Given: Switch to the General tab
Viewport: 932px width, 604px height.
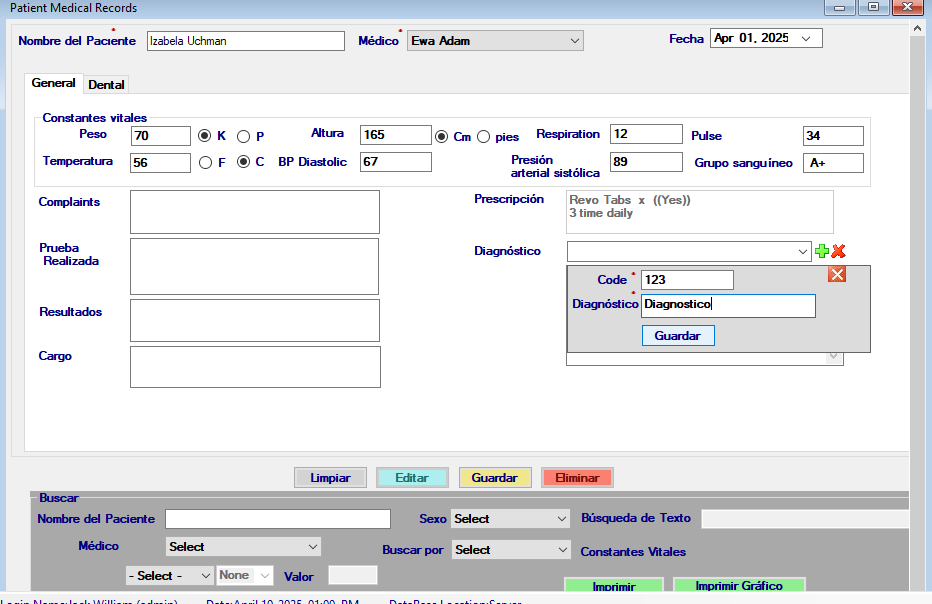Looking at the screenshot, I should tap(53, 84).
